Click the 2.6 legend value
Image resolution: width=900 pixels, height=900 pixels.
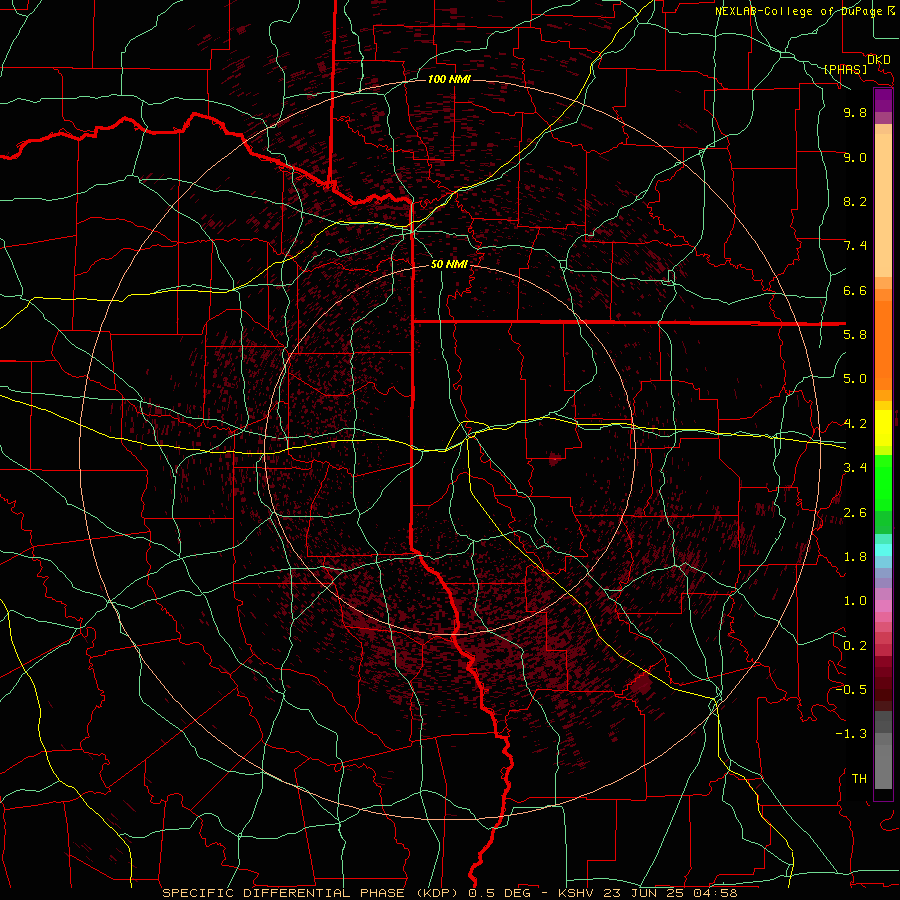click(x=855, y=513)
